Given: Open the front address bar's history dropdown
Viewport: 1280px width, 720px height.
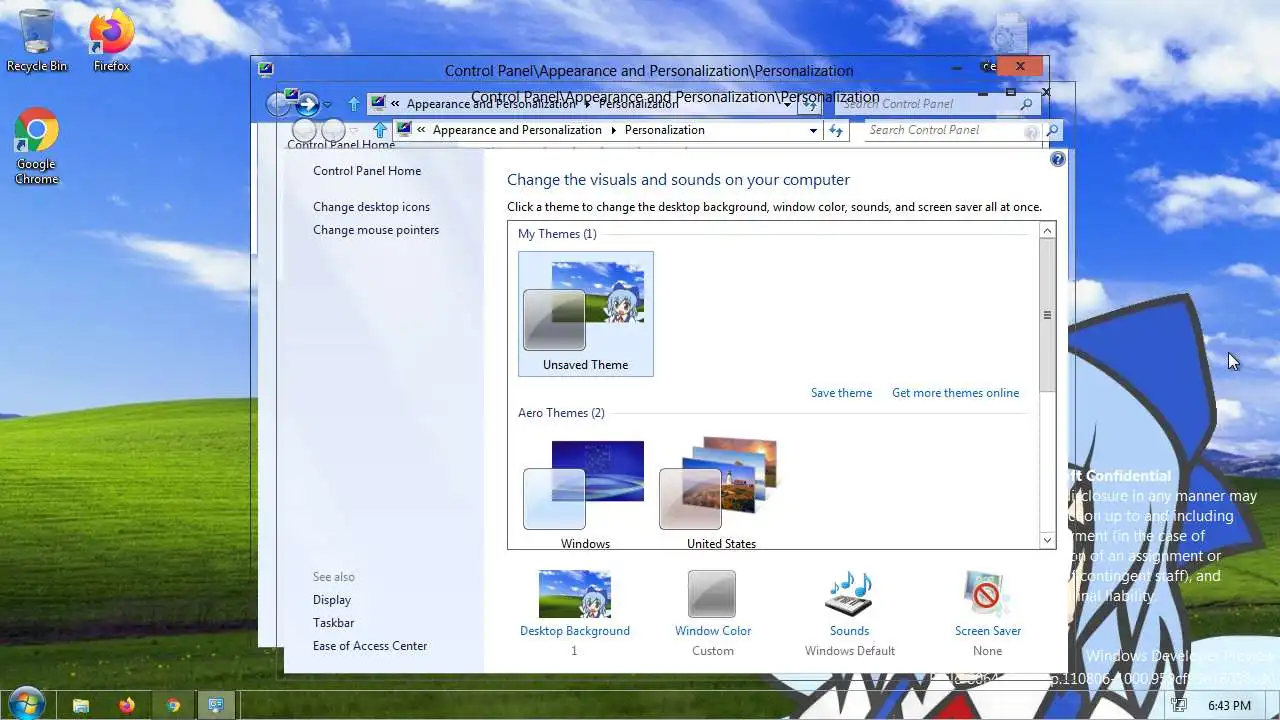Looking at the screenshot, I should (x=813, y=130).
